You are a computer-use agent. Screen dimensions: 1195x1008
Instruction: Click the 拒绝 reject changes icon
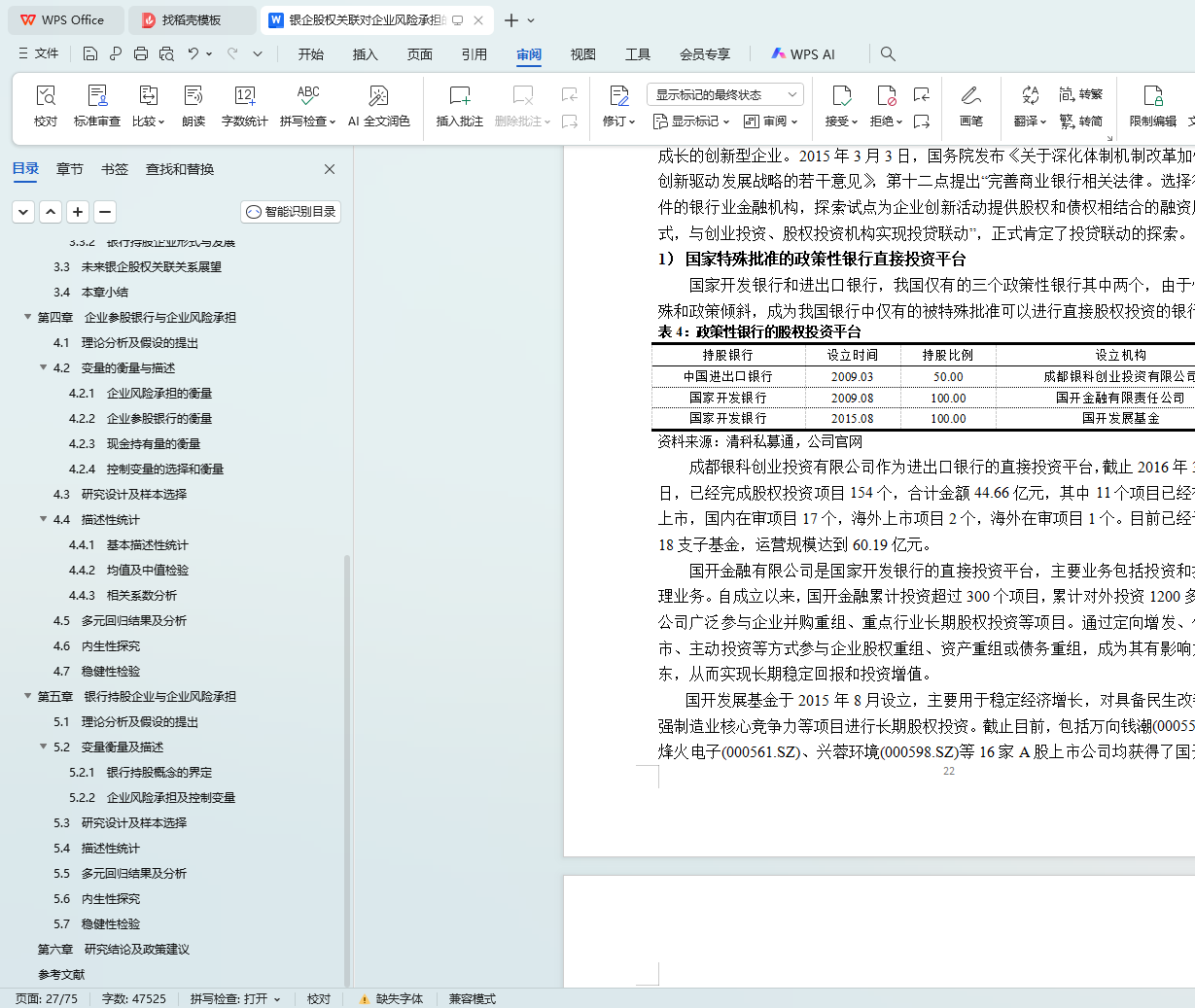[x=887, y=95]
